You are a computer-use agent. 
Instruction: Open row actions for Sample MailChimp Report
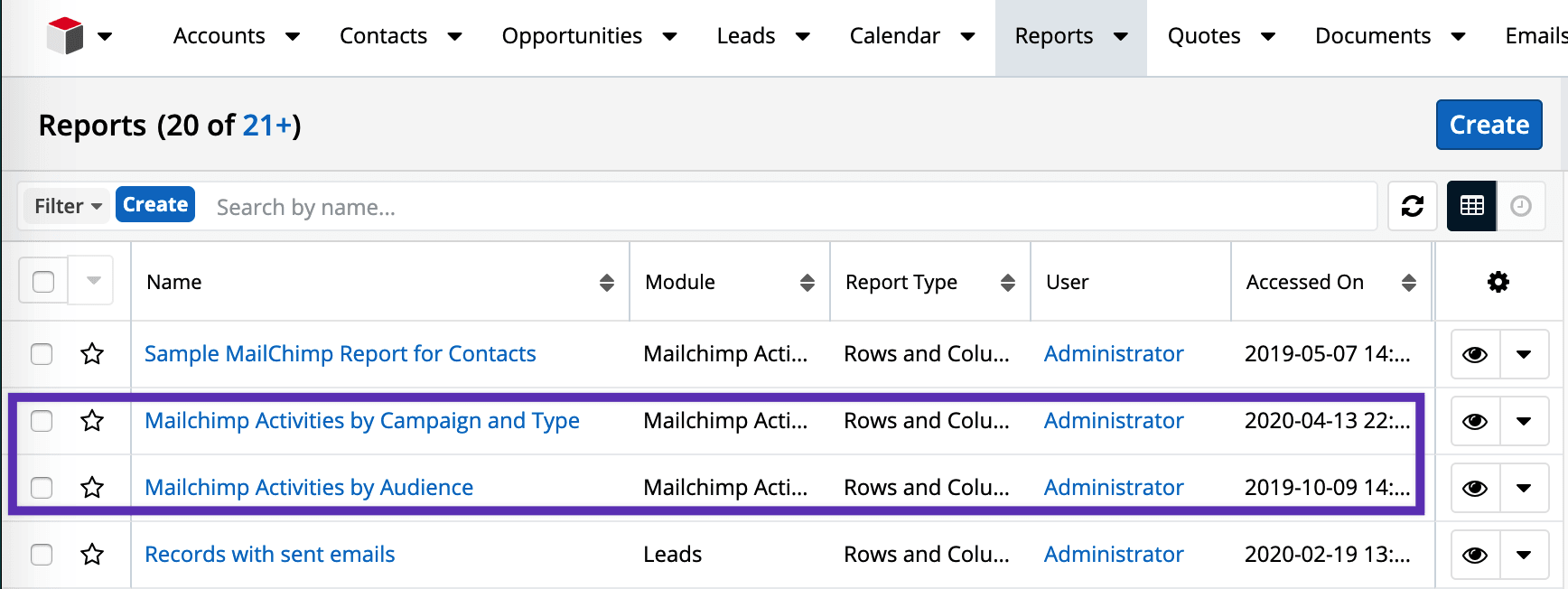[1524, 354]
